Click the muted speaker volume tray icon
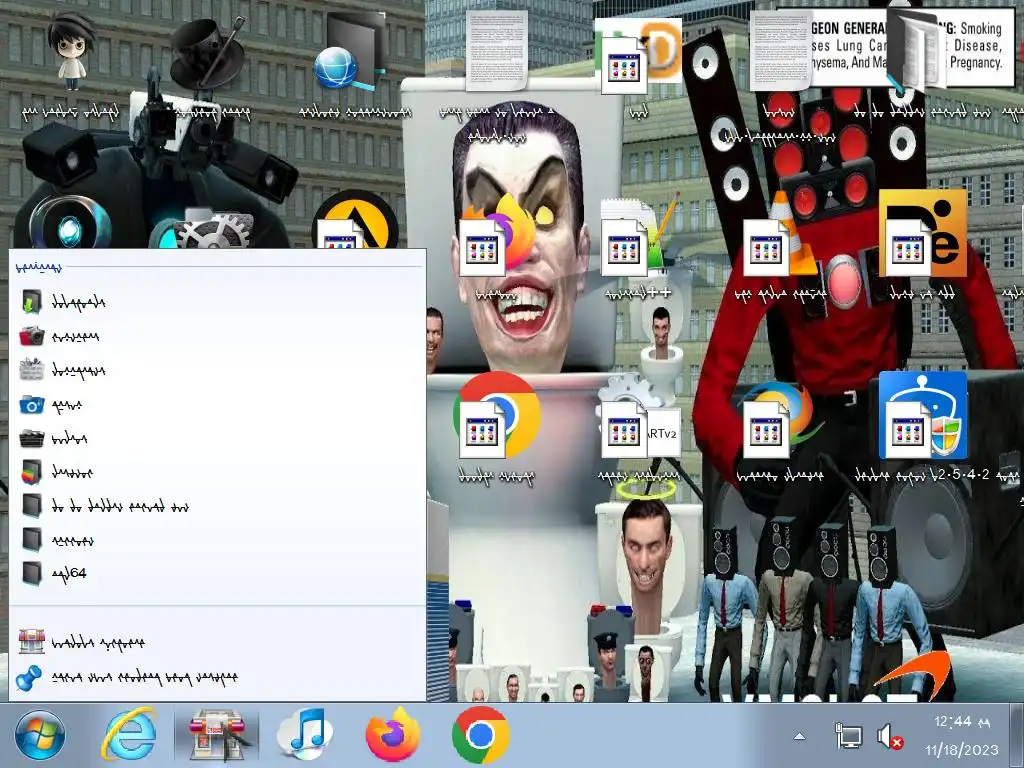This screenshot has height=768, width=1024. pos(889,737)
